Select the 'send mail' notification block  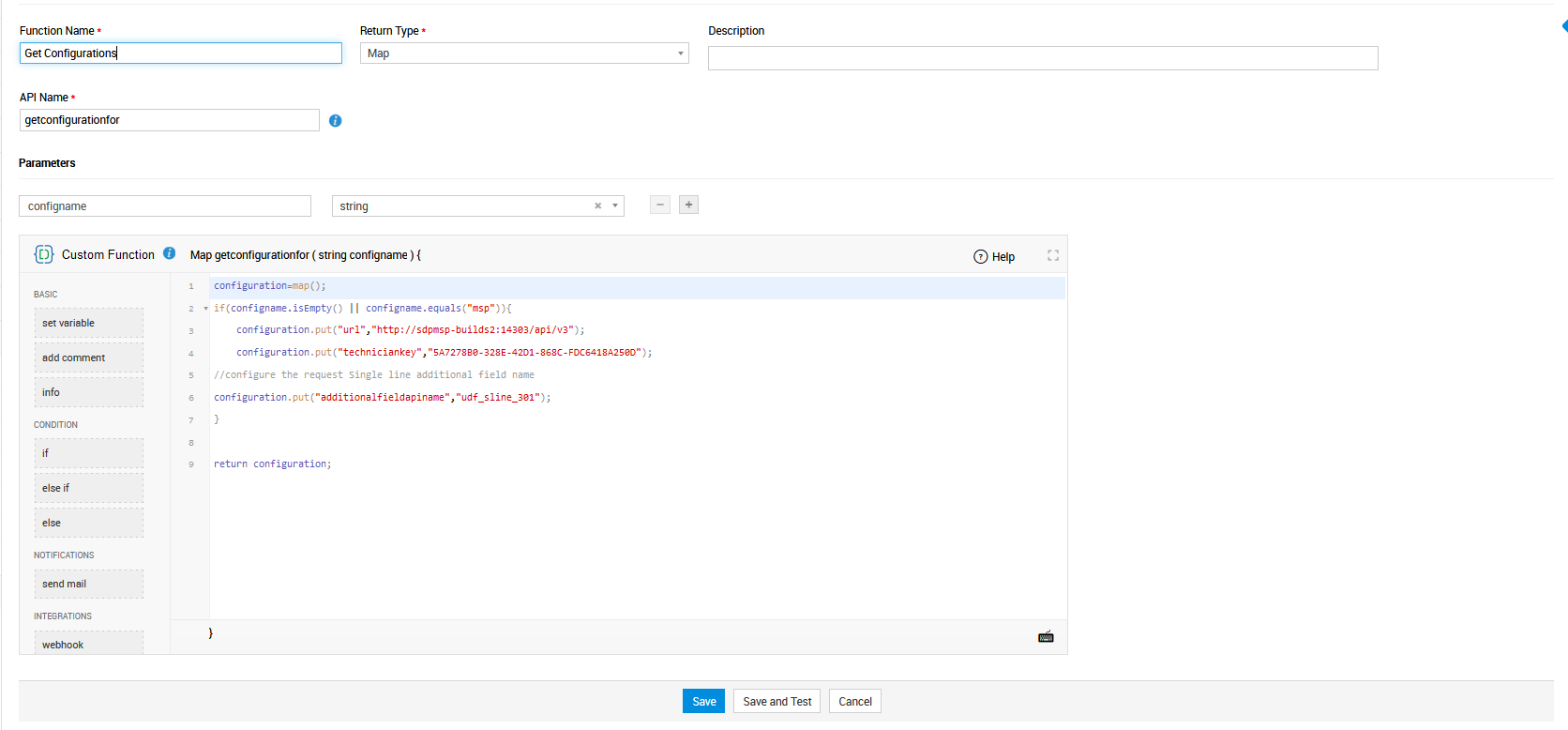click(x=89, y=584)
